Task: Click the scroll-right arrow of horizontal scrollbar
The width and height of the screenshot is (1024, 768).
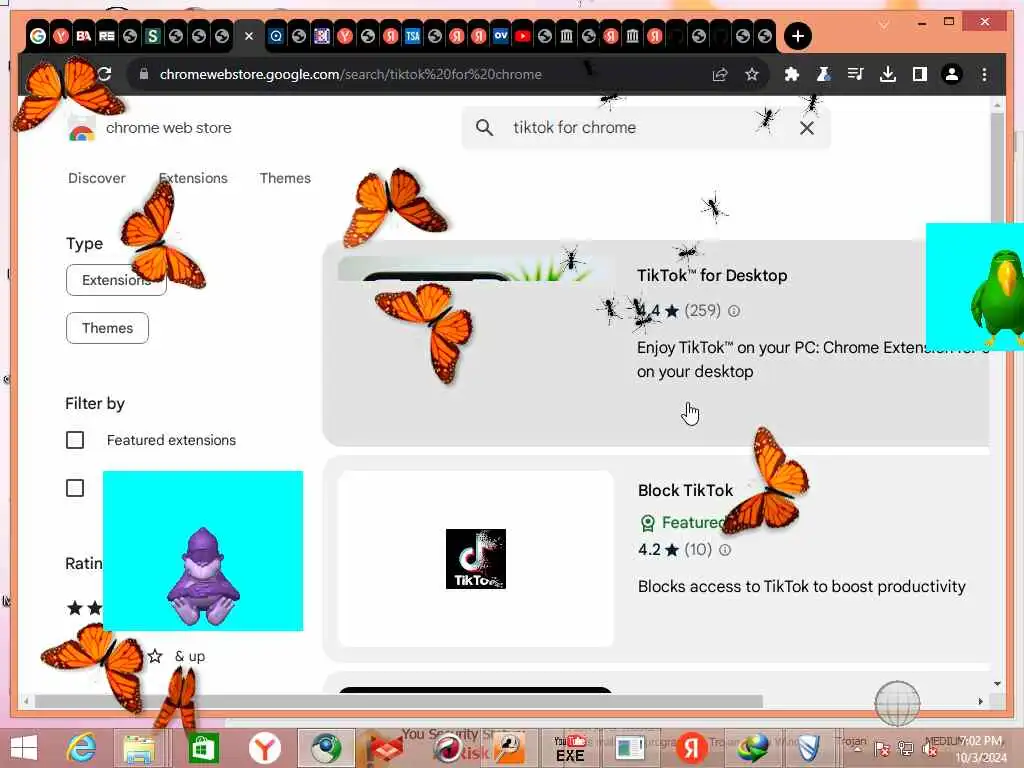Action: click(980, 701)
